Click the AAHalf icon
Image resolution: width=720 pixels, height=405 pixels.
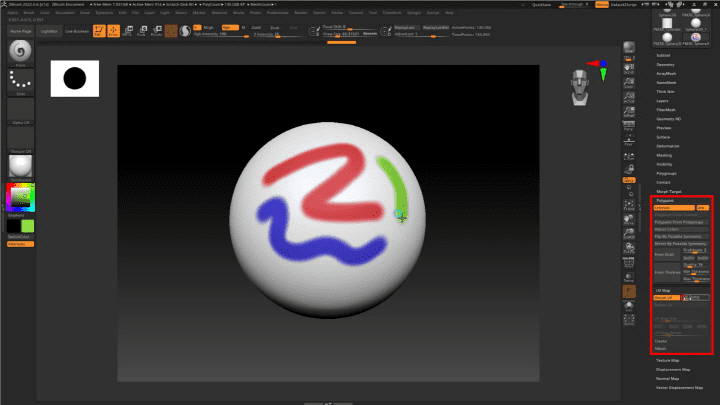[x=629, y=111]
